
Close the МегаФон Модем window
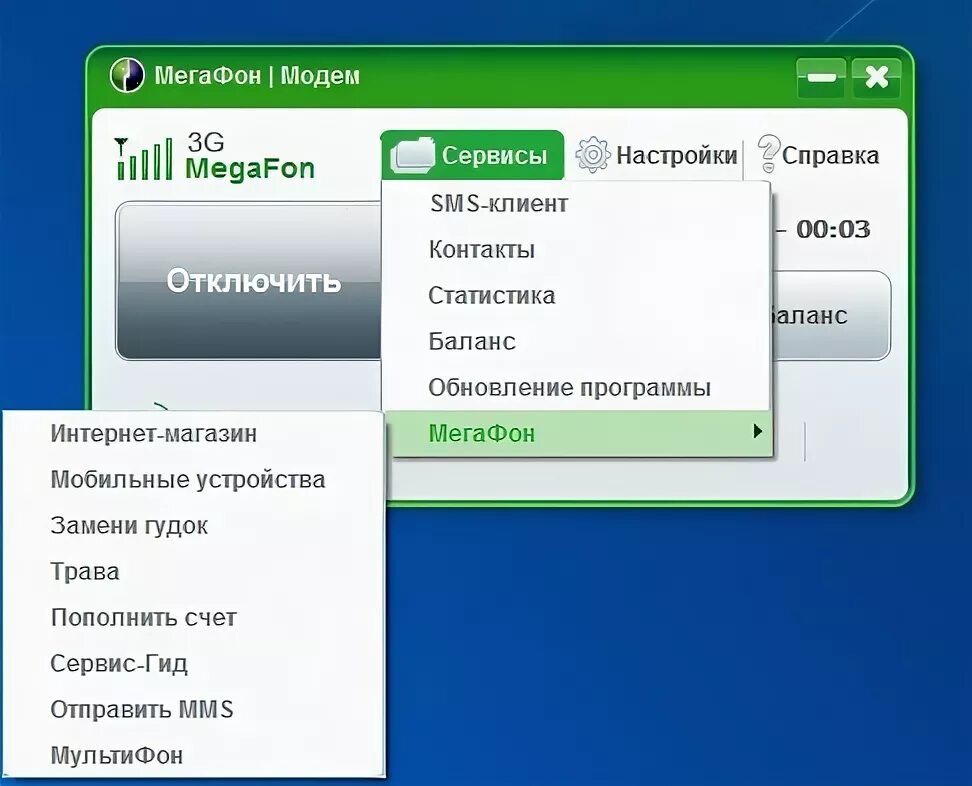[x=876, y=77]
